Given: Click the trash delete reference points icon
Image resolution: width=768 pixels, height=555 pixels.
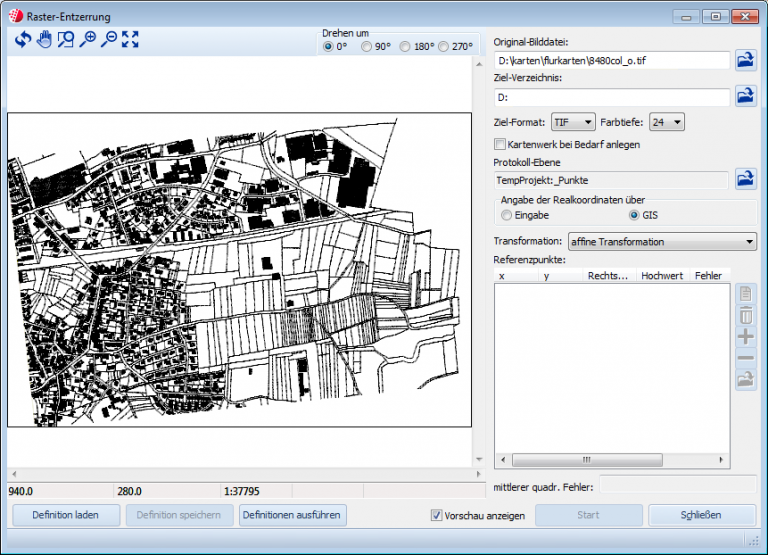Looking at the screenshot, I should coord(745,315).
